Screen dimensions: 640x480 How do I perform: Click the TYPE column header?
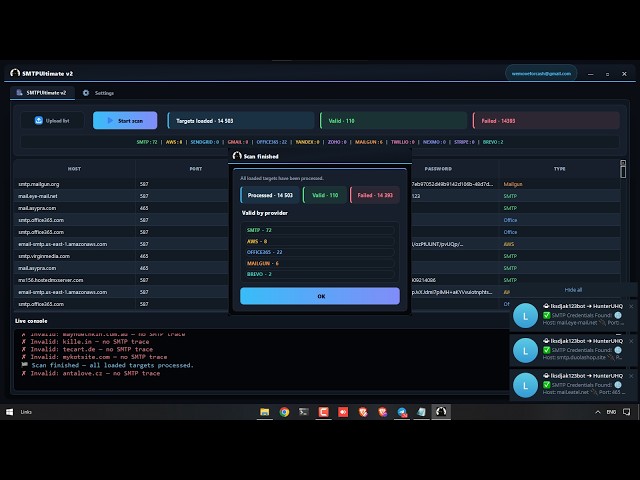tap(560, 169)
